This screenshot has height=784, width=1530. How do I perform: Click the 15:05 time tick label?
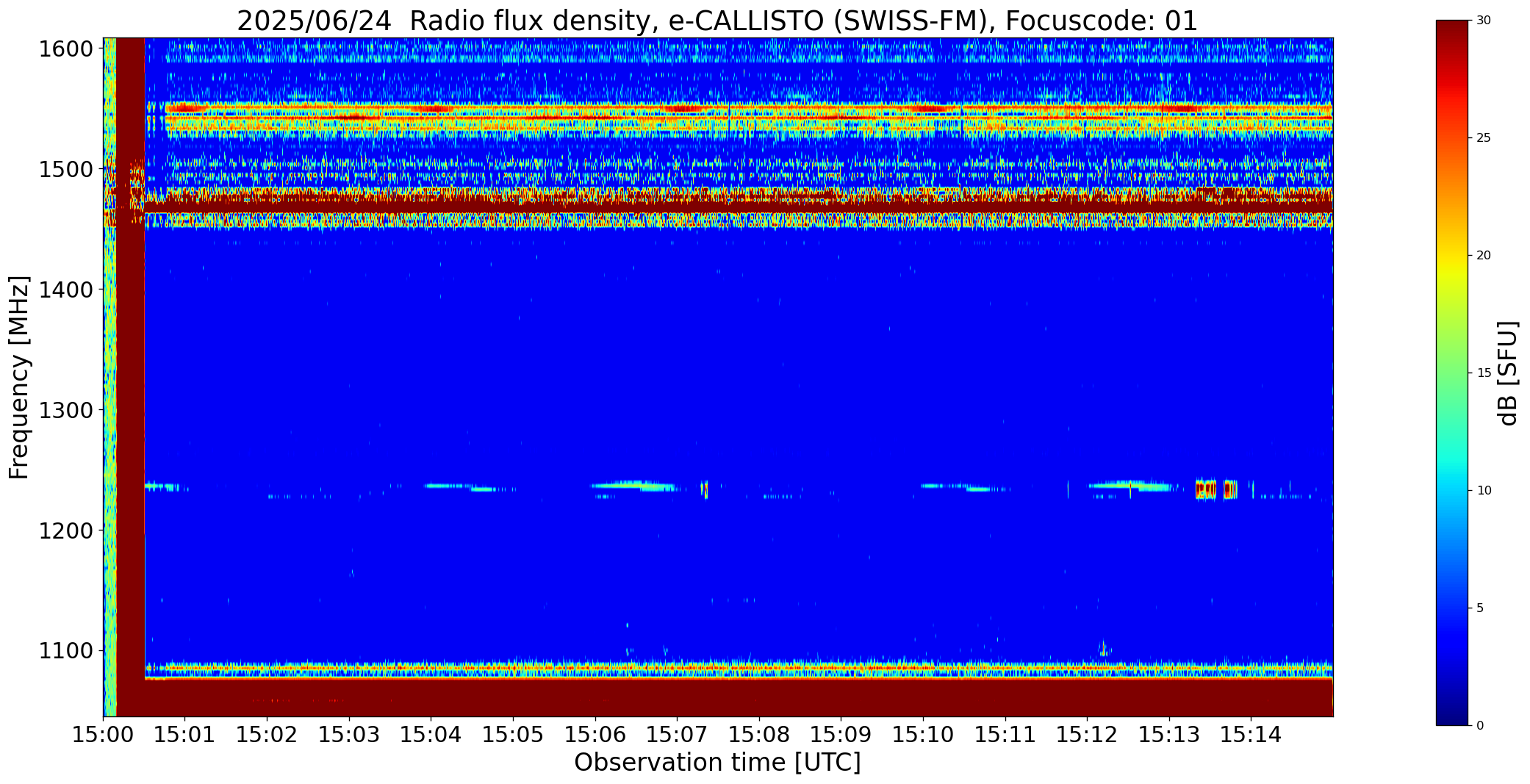pyautogui.click(x=513, y=734)
